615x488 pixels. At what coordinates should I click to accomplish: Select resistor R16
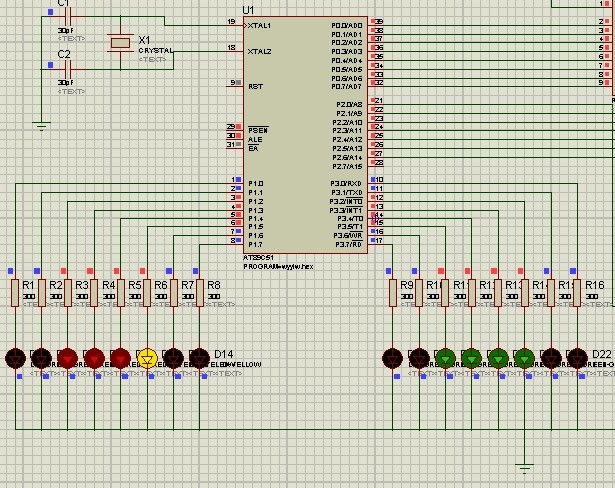tap(577, 292)
